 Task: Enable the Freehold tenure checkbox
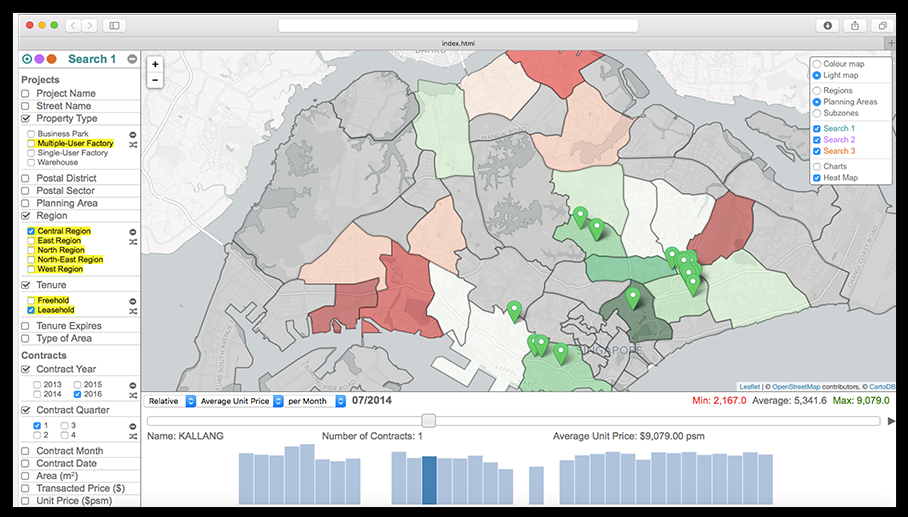click(31, 300)
